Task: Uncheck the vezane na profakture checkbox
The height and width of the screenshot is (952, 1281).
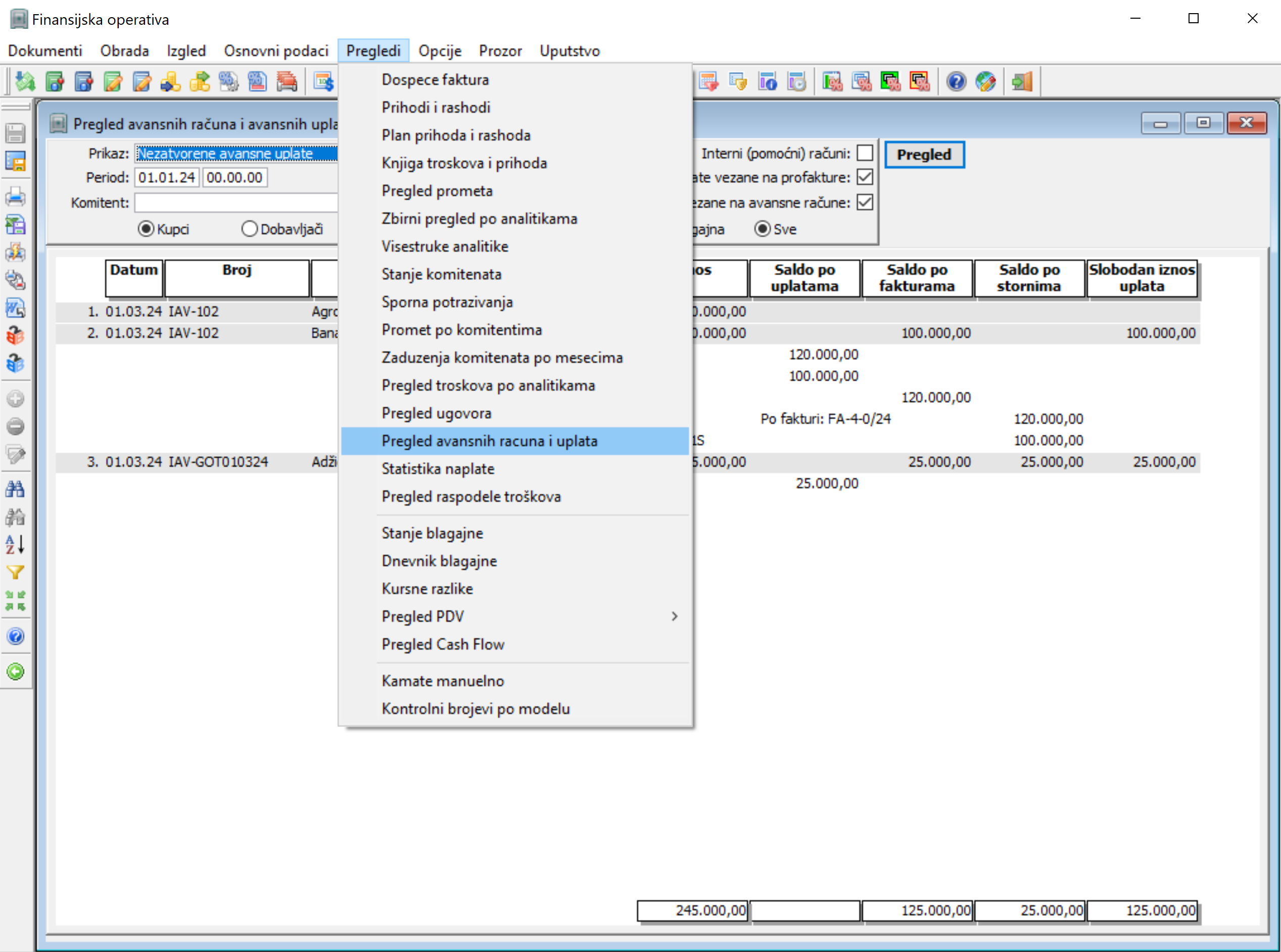Action: (x=865, y=177)
